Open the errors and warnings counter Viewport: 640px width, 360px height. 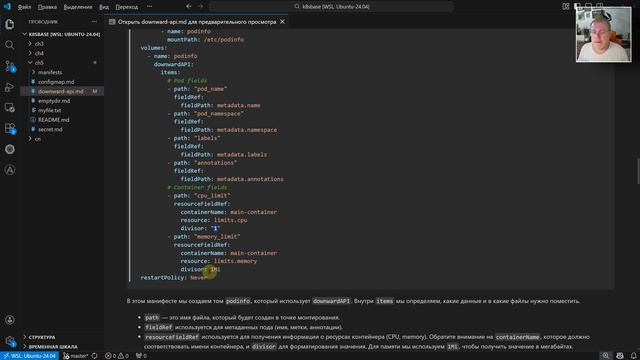pos(117,356)
